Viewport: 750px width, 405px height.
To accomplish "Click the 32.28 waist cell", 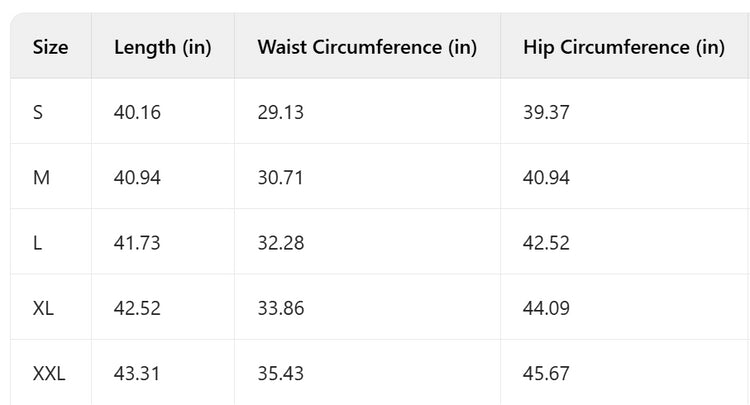I will (x=280, y=243).
